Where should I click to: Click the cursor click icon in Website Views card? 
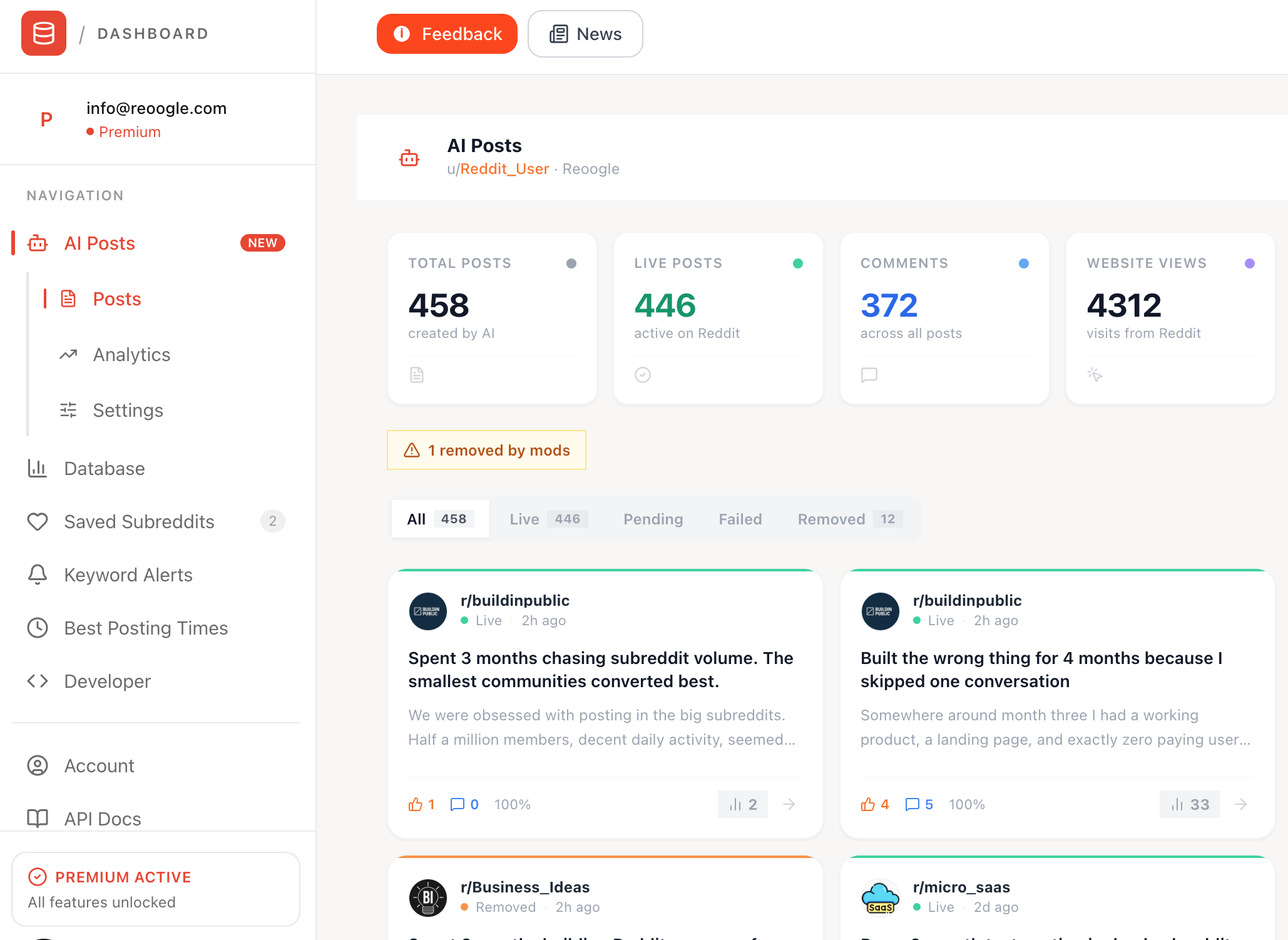pyautogui.click(x=1095, y=374)
